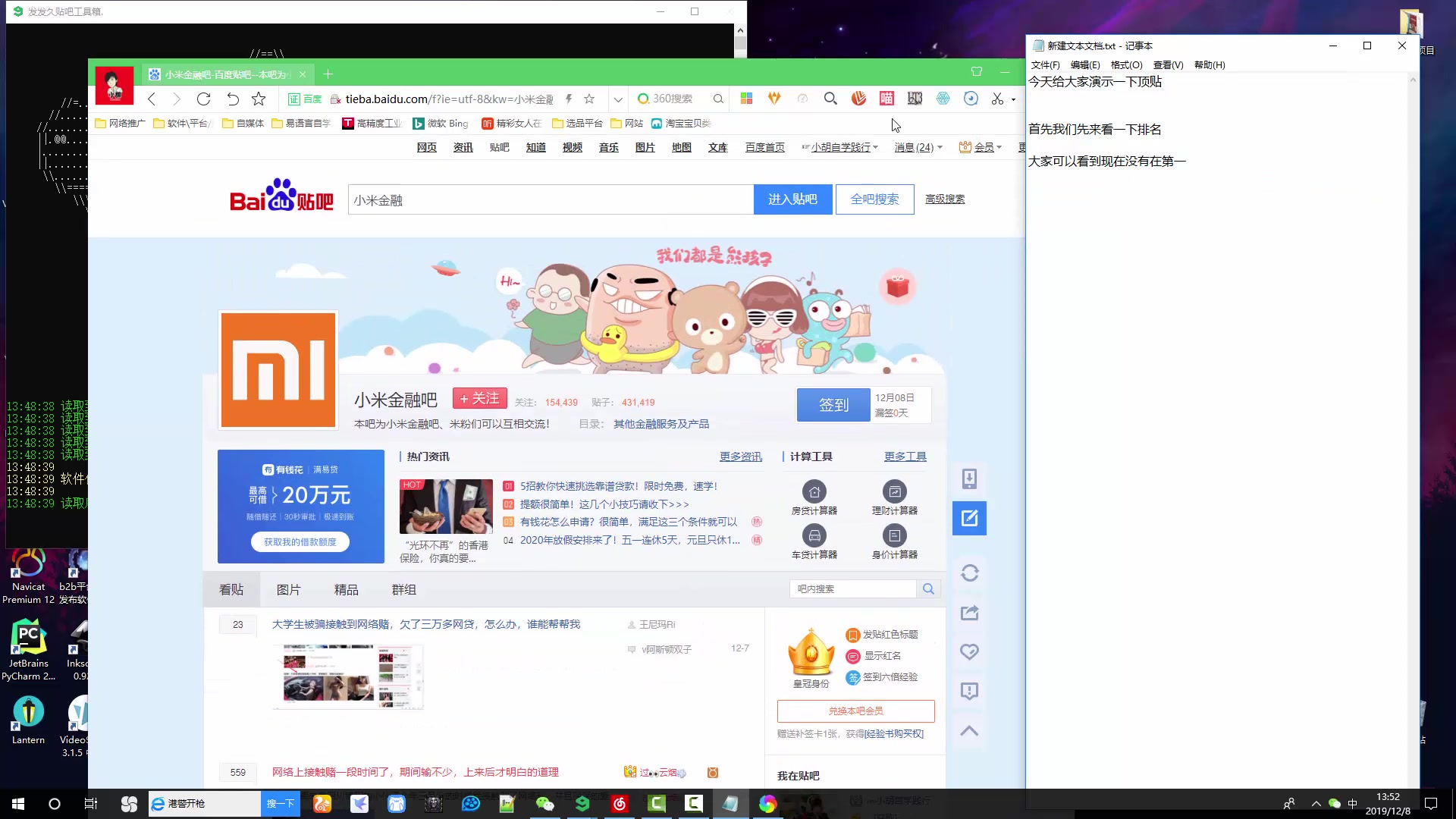1456x819 pixels.
Task: Open the 格式(O) menu in Notepad
Action: point(1126,65)
